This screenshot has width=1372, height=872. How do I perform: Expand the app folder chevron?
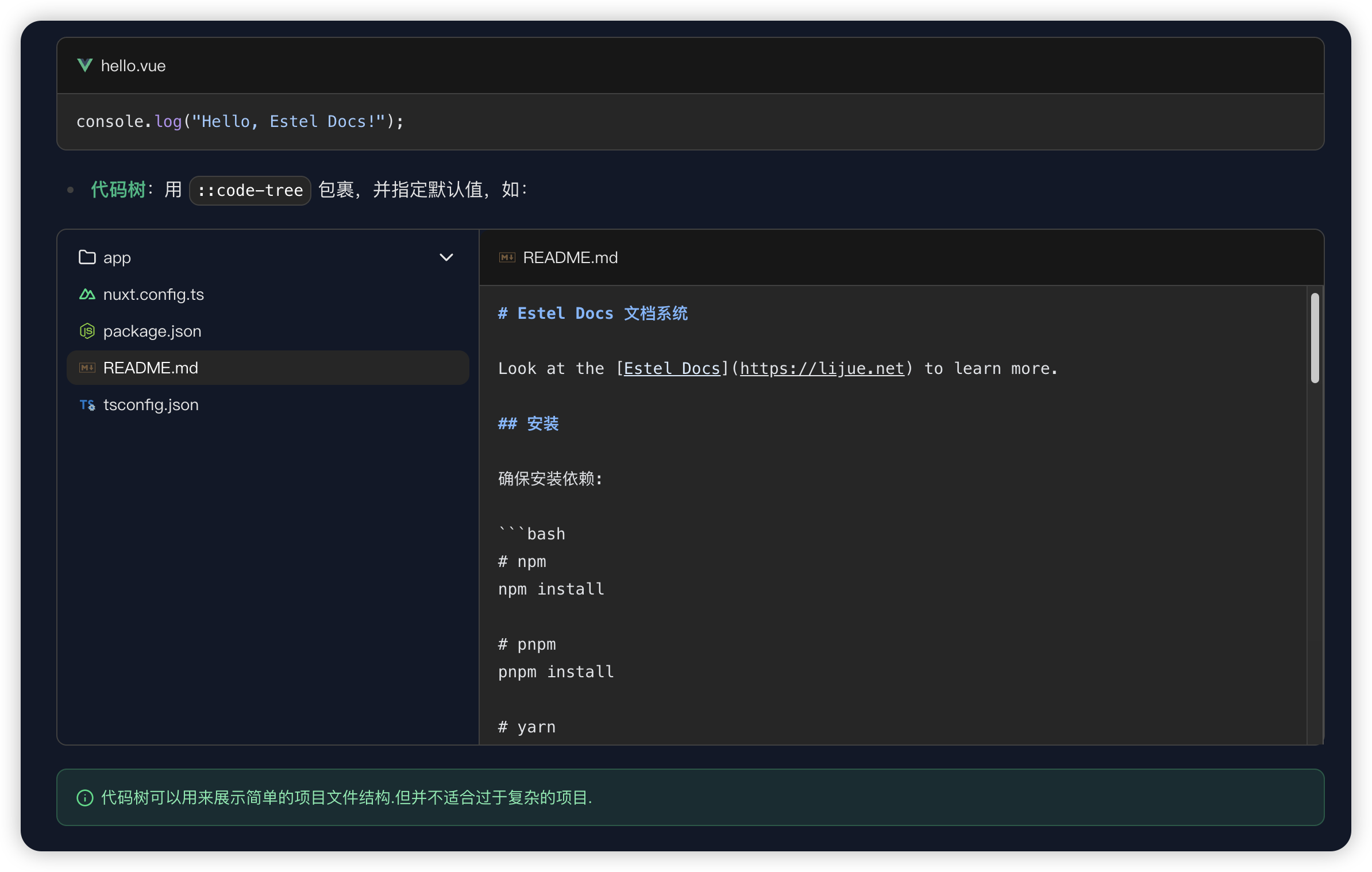point(446,257)
